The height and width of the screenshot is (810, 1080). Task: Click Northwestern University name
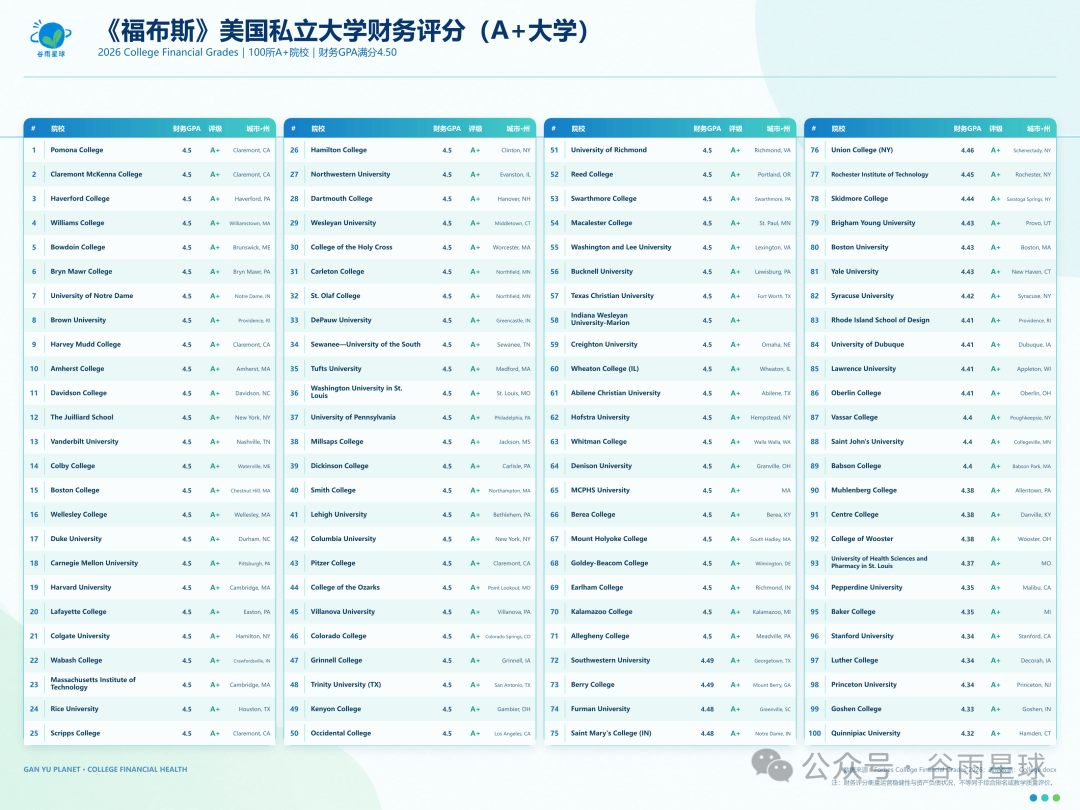point(350,174)
